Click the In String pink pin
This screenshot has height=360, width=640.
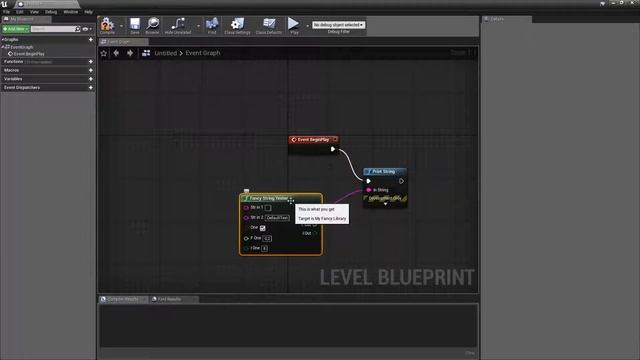tap(369, 190)
